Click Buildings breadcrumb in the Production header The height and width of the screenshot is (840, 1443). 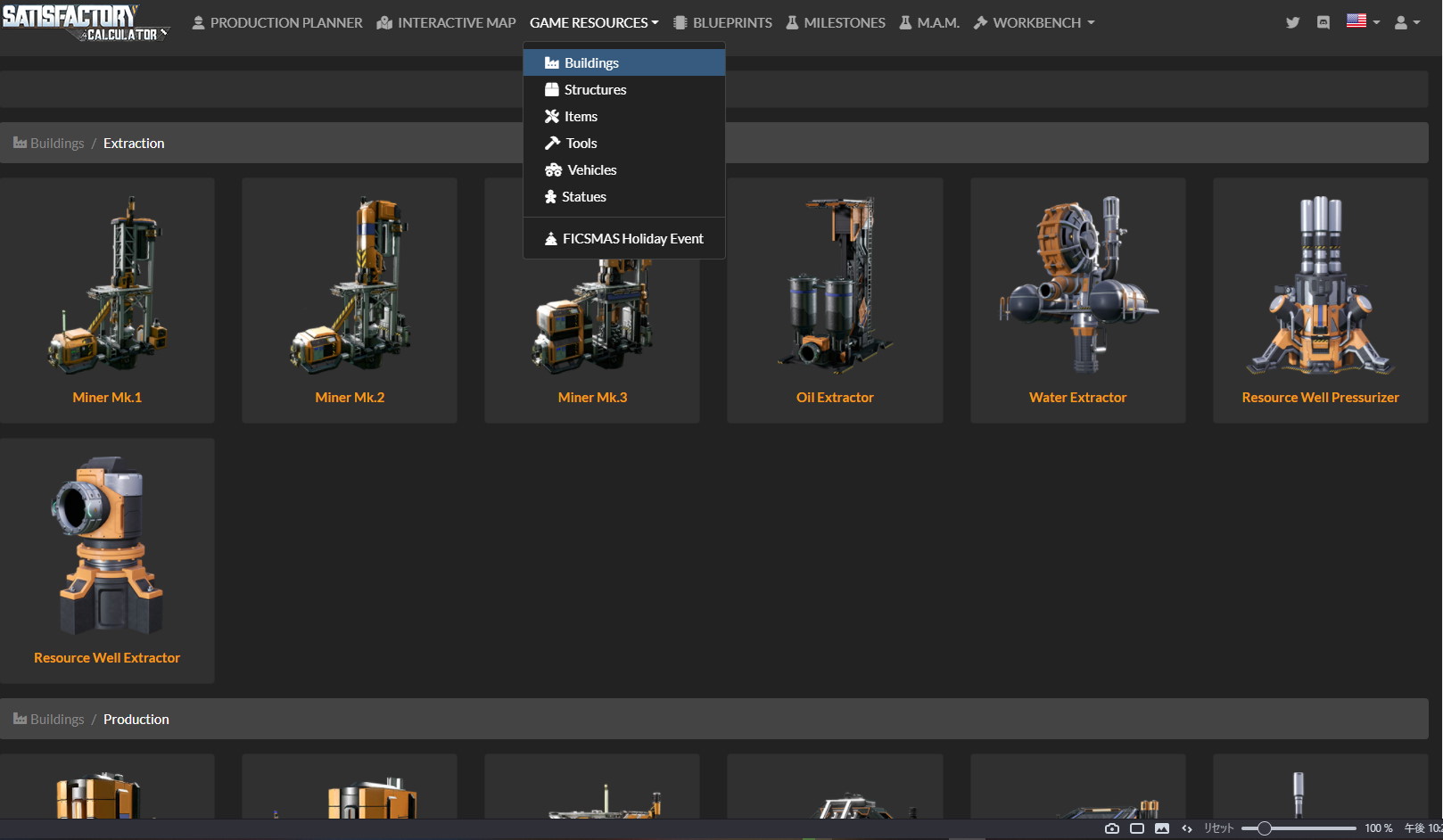pyautogui.click(x=49, y=719)
